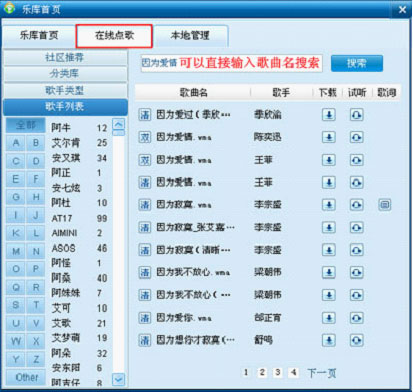Select the 全部 artist filter
413x392 pixels.
tap(26, 125)
